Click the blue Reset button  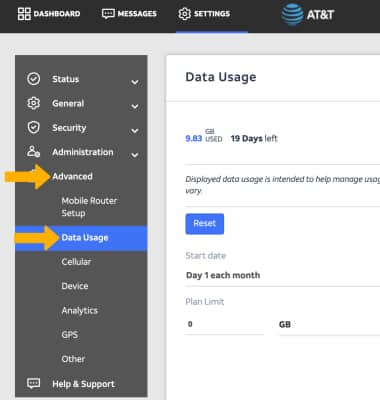point(205,224)
